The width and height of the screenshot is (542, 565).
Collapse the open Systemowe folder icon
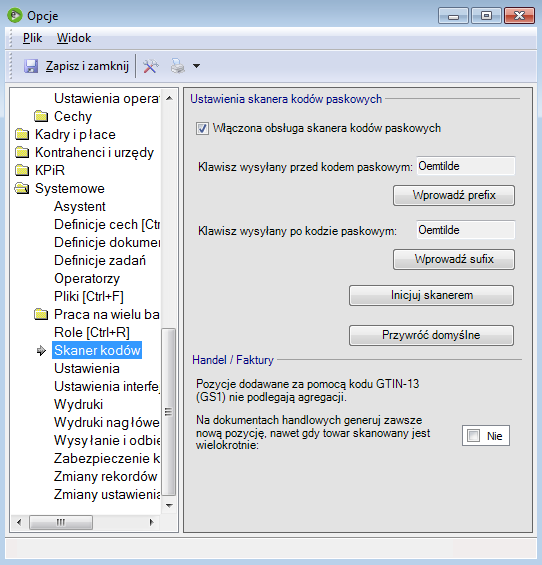[x=22, y=188]
